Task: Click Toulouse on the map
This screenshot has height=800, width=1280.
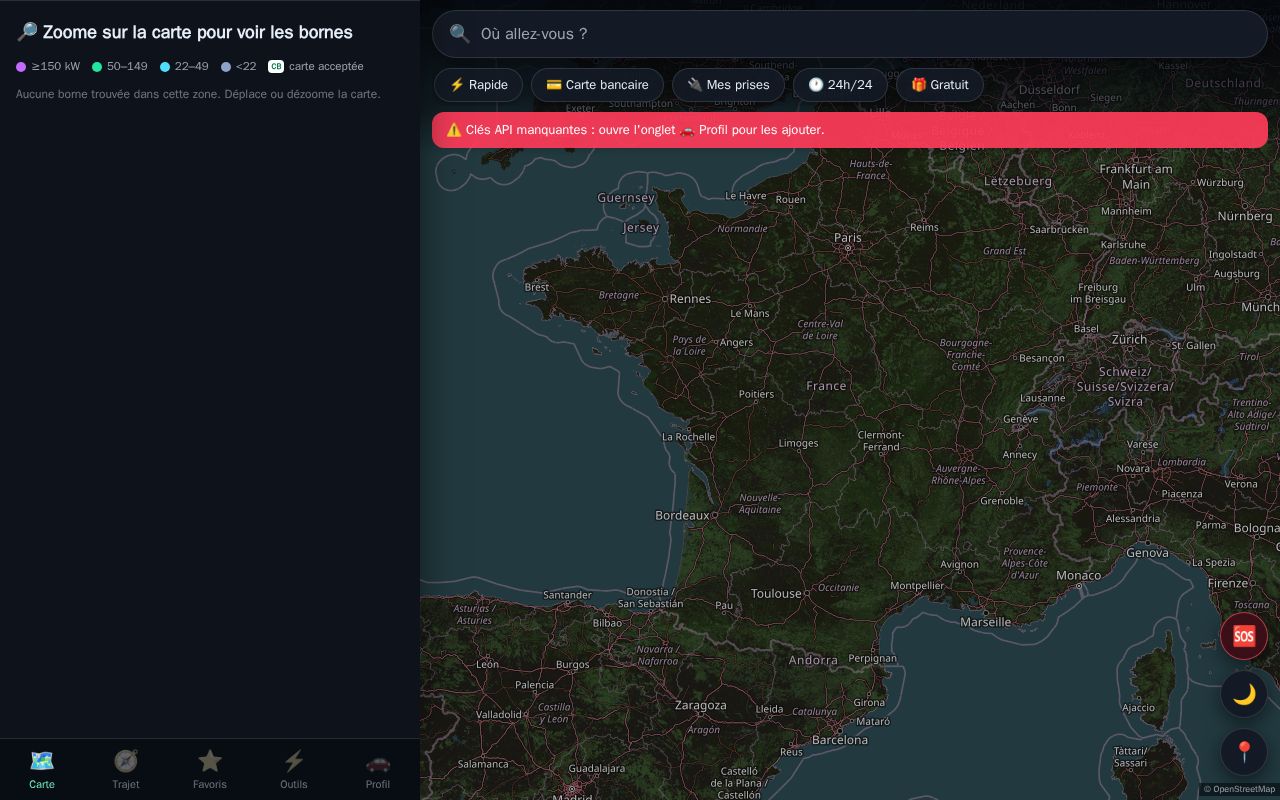Action: click(776, 594)
